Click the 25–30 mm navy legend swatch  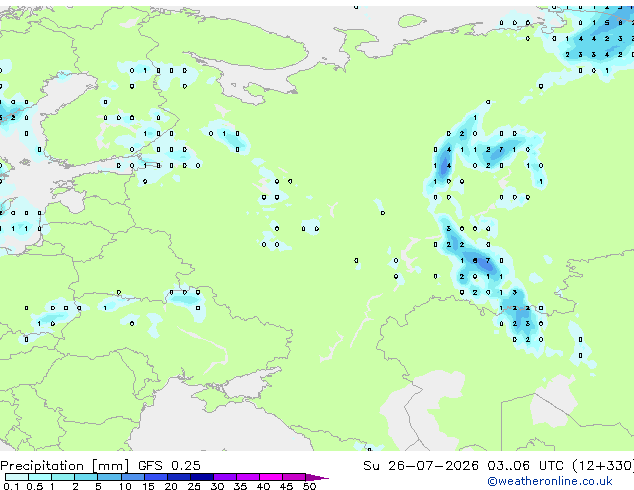point(201,477)
